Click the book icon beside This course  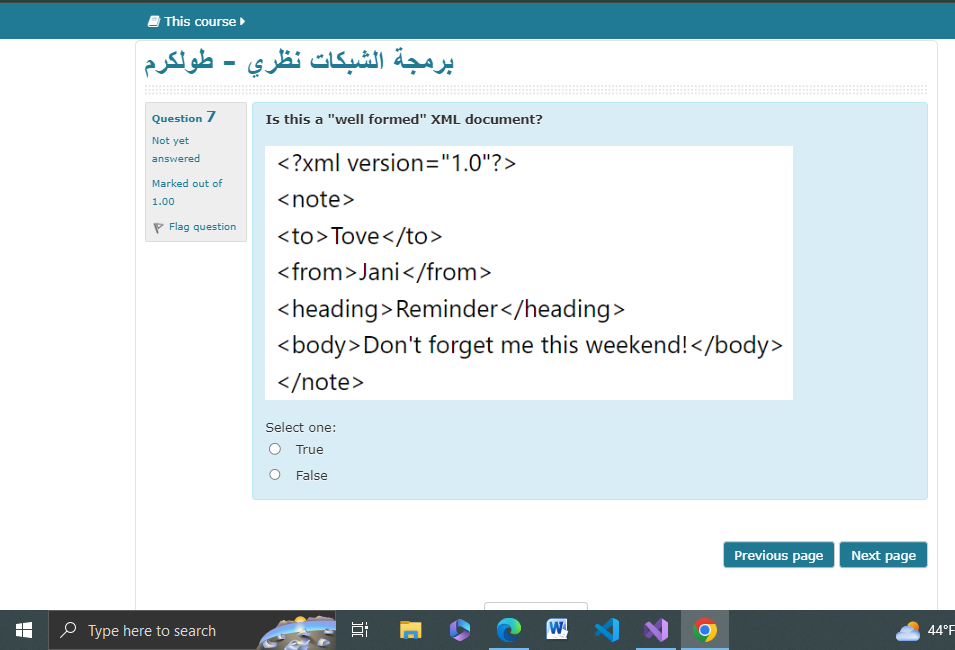pyautogui.click(x=154, y=20)
